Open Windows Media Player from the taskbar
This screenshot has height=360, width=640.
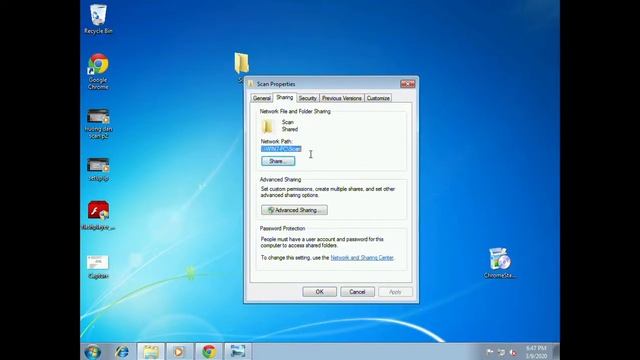(179, 351)
